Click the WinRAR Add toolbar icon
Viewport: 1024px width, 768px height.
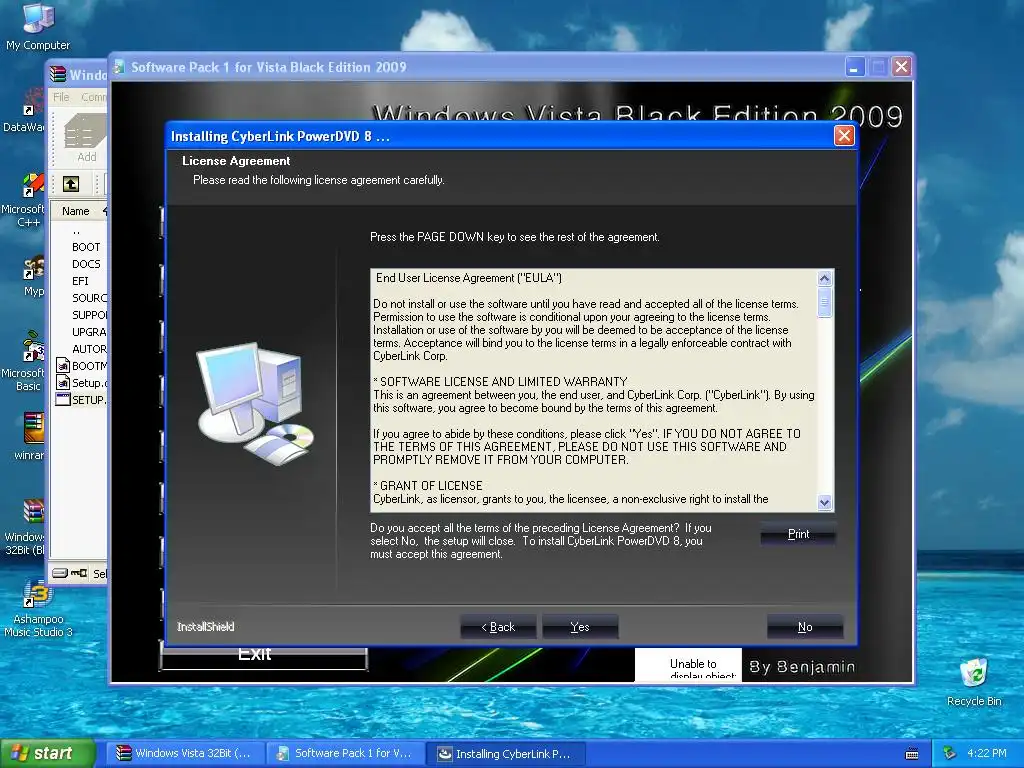85,140
